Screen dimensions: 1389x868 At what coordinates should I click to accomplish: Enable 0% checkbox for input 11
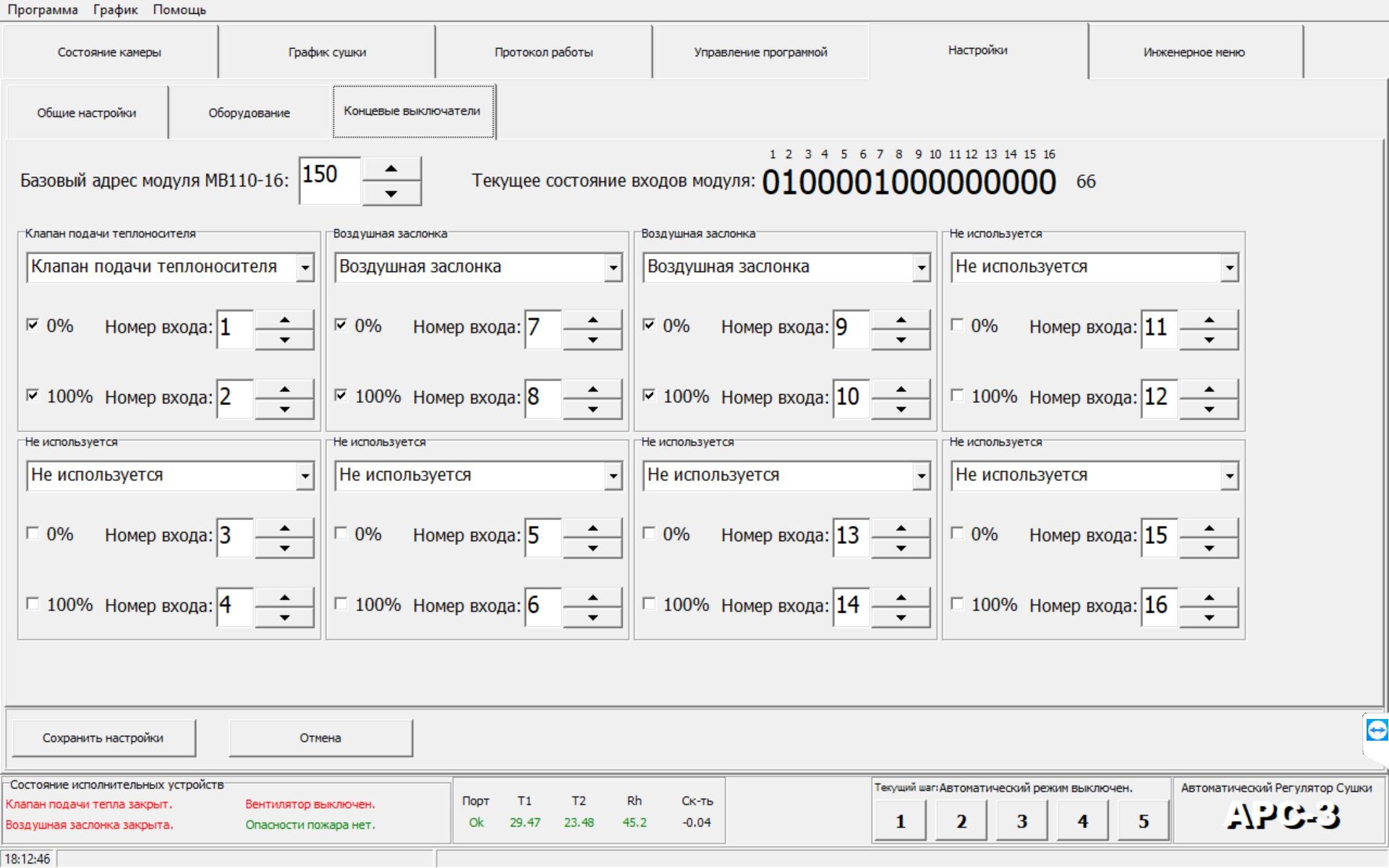point(957,325)
